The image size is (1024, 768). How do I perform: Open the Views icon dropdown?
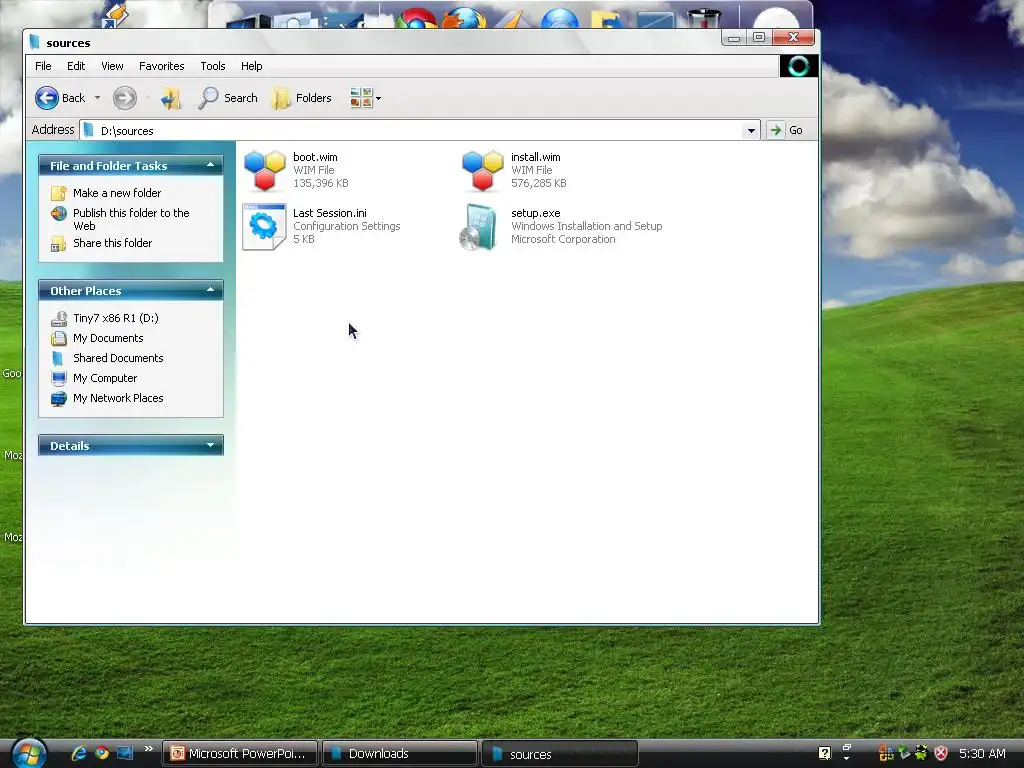click(365, 98)
